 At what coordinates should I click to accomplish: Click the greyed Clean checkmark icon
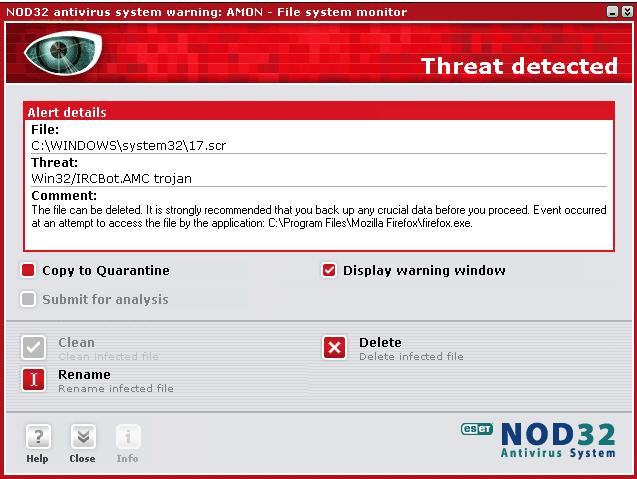(33, 347)
